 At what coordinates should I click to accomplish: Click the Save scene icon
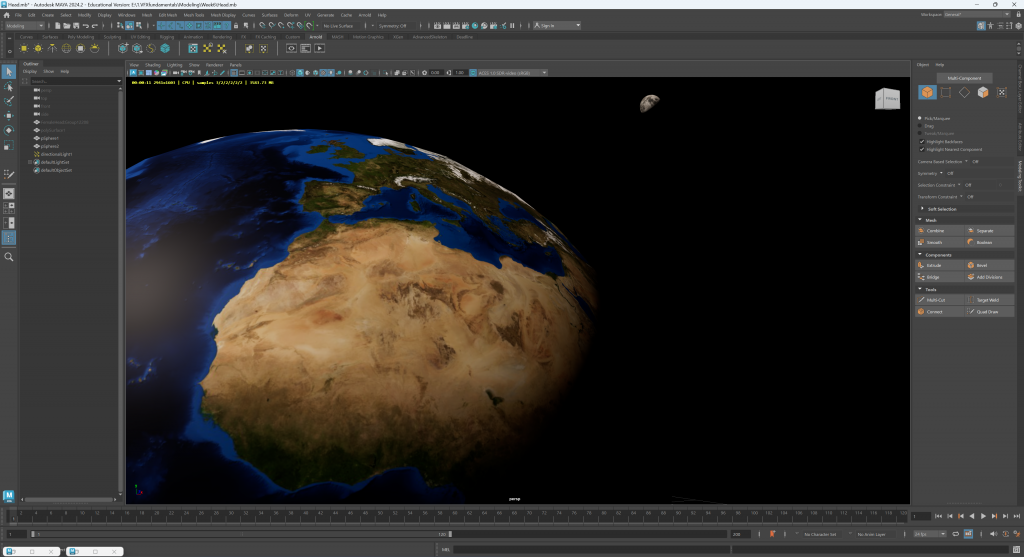coord(76,25)
